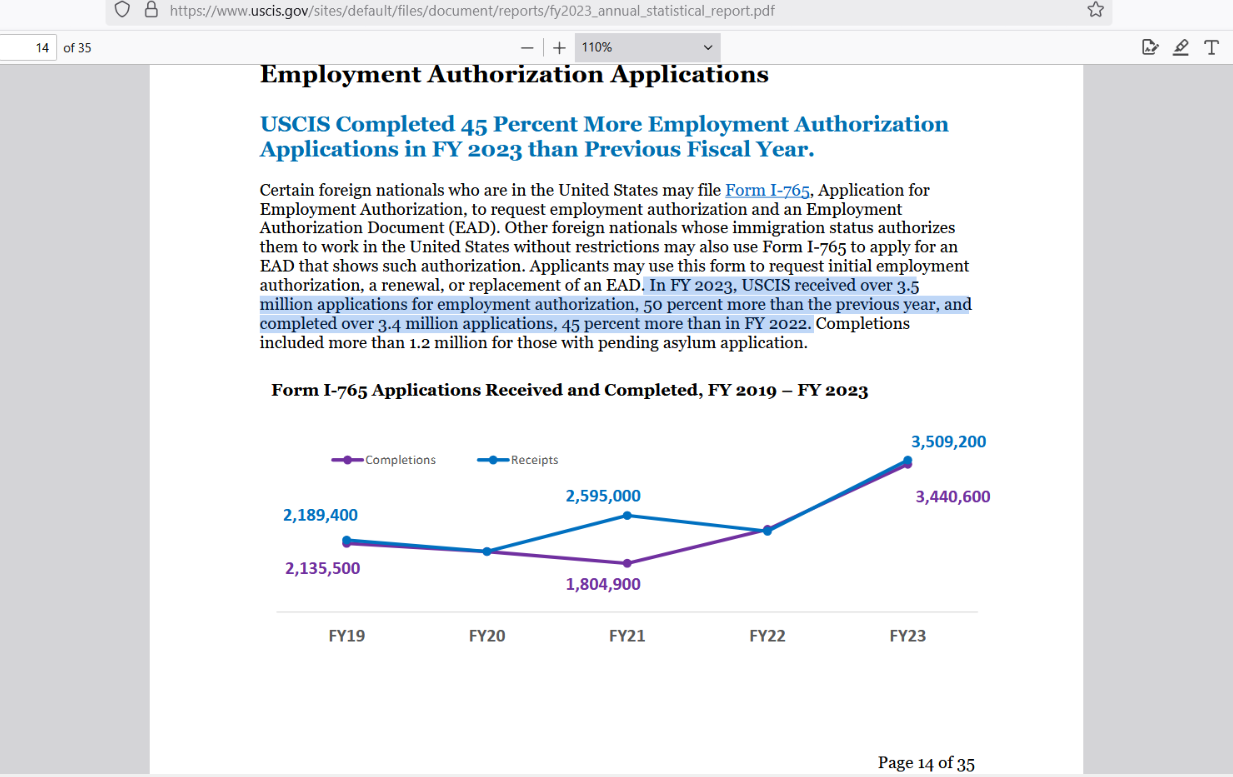Click the 2,135,500 data label

[322, 568]
